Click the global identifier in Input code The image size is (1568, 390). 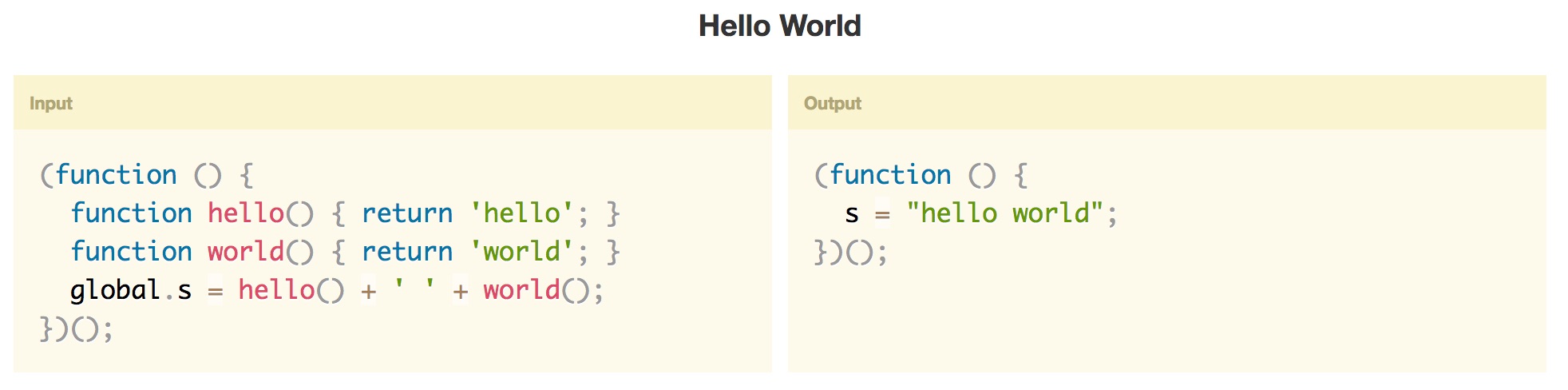tap(115, 290)
